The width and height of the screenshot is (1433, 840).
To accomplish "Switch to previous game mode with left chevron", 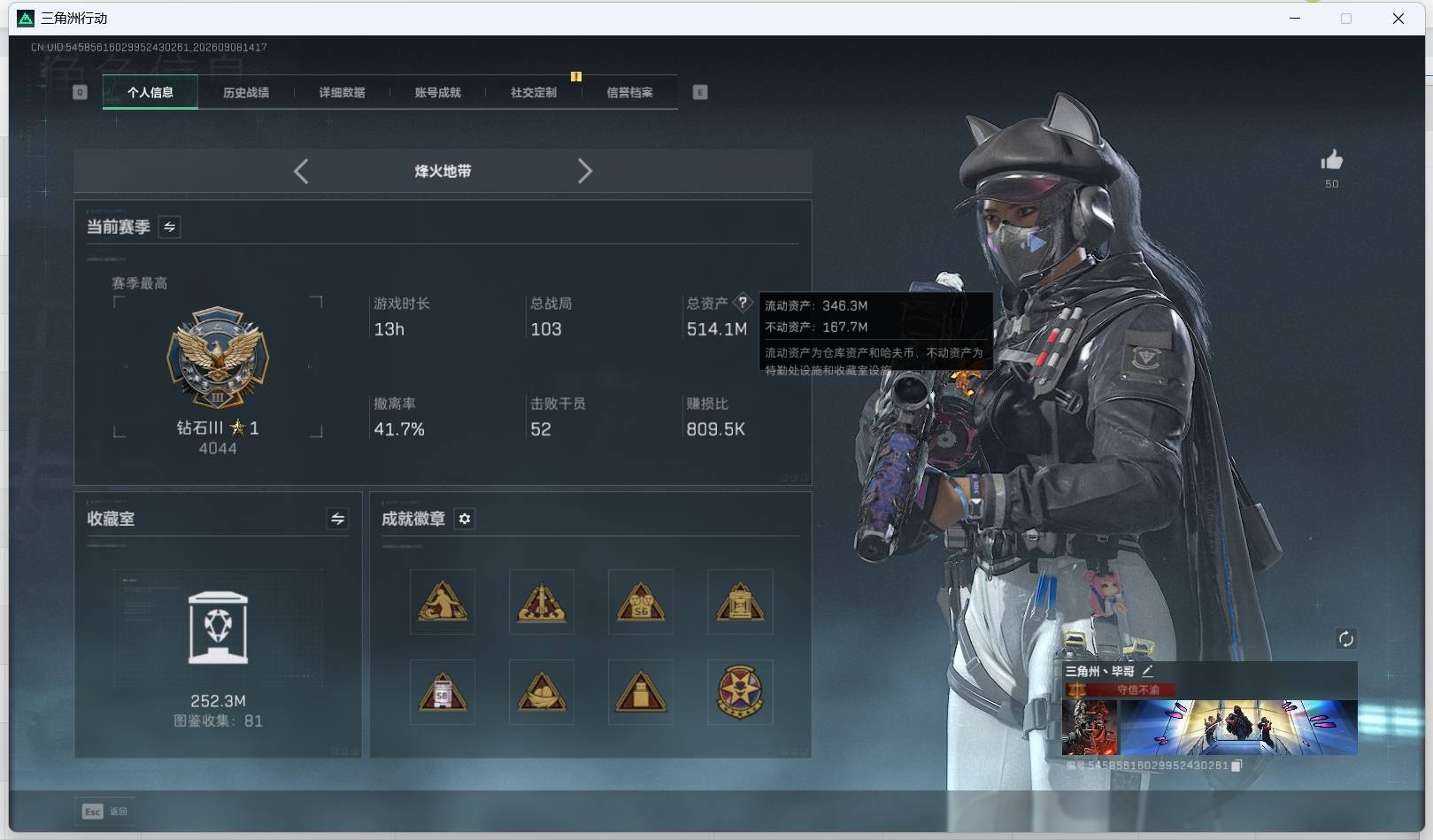I will click(x=301, y=171).
